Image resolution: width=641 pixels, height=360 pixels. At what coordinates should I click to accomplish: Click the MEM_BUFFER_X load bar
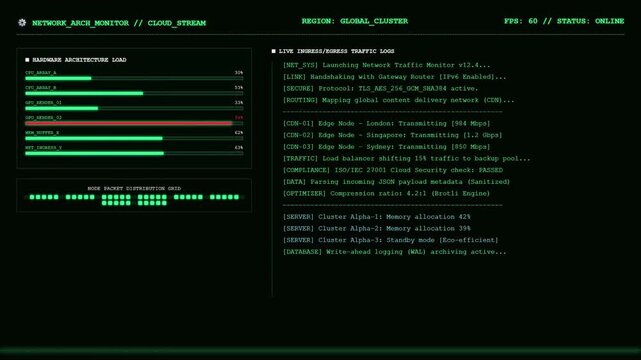coord(134,138)
